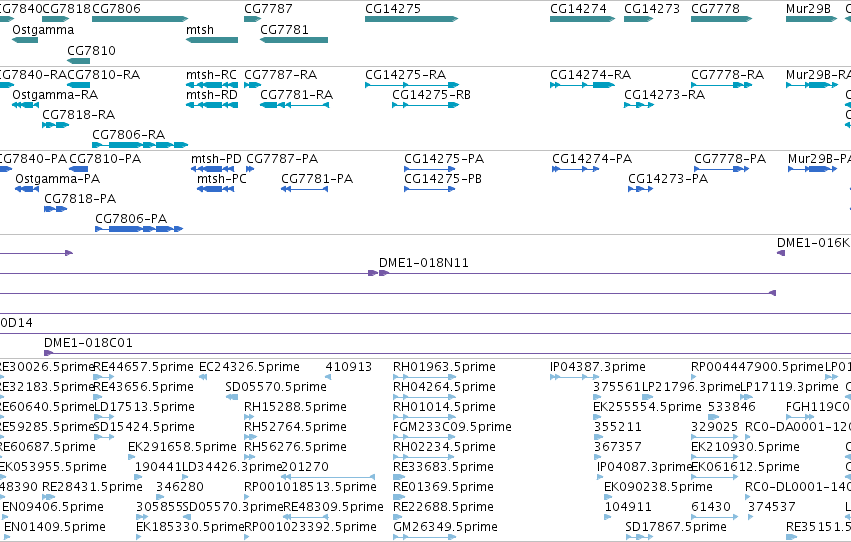Image resolution: width=851 pixels, height=542 pixels.
Task: Click the DME1-018N11 BAC label
Action: pyautogui.click(x=424, y=263)
